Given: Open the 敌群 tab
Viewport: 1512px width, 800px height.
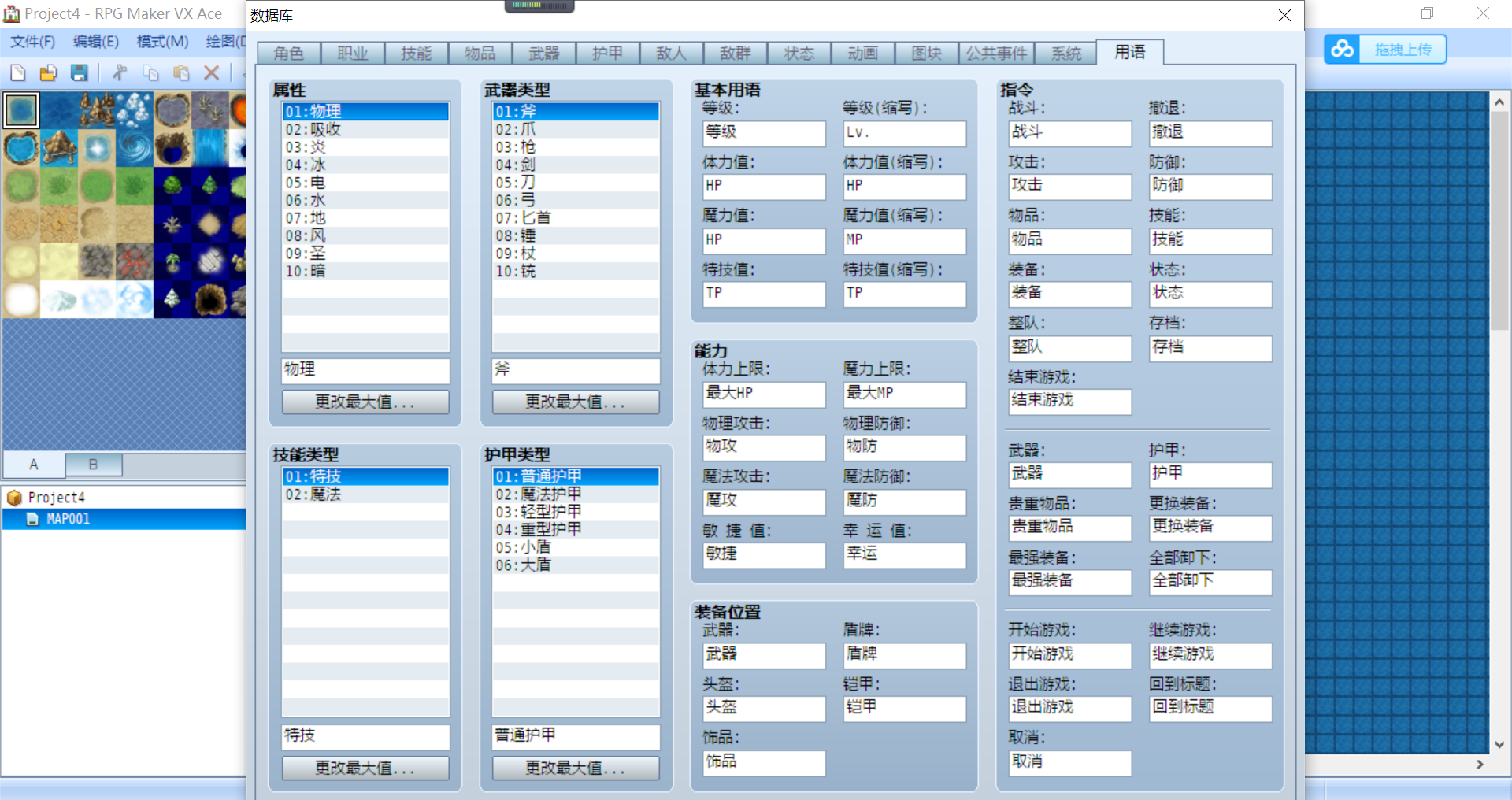Looking at the screenshot, I should point(736,53).
